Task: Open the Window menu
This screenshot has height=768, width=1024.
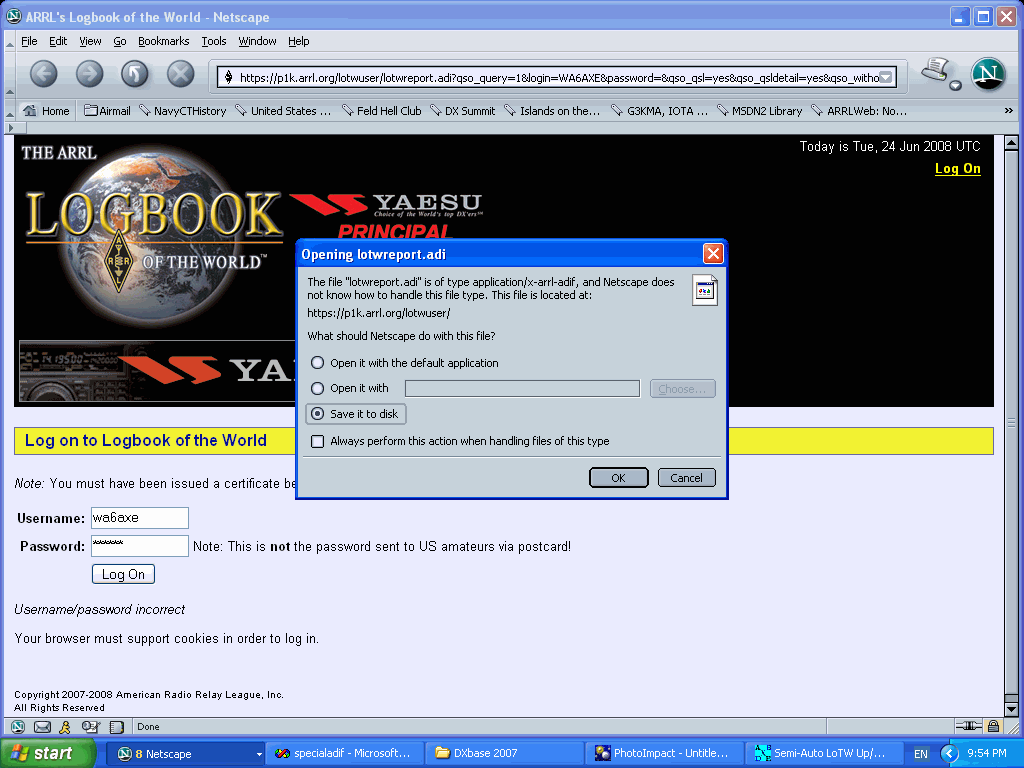Action: (x=257, y=41)
